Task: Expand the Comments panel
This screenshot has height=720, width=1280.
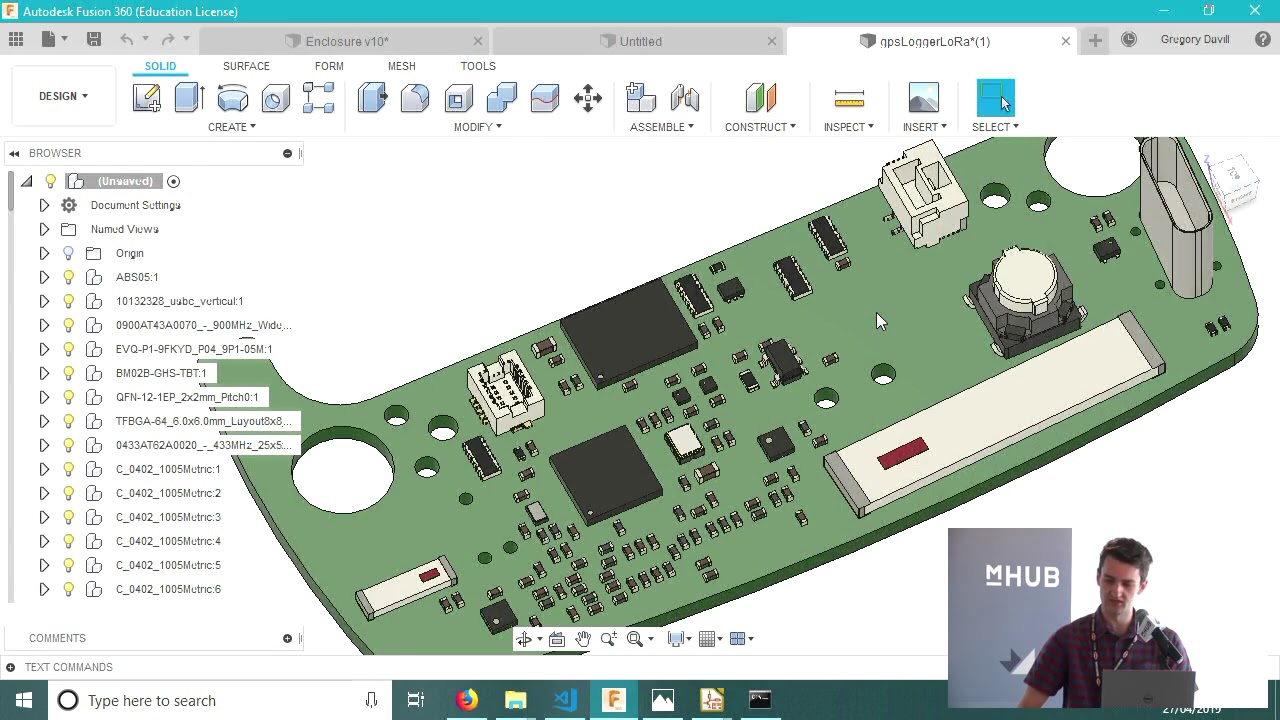Action: click(x=287, y=638)
